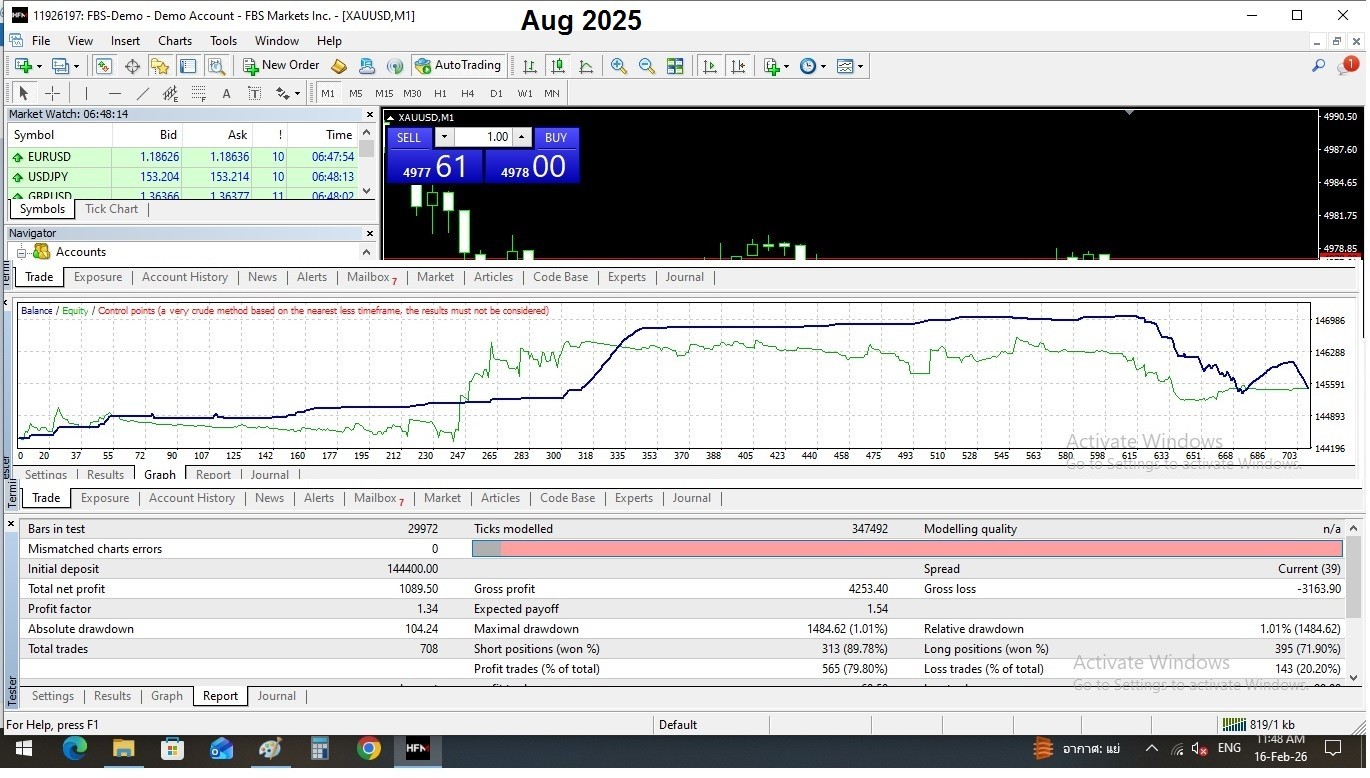Viewport: 1370px width, 778px height.
Task: Collapse the Accounts tree node
Action: [x=21, y=253]
